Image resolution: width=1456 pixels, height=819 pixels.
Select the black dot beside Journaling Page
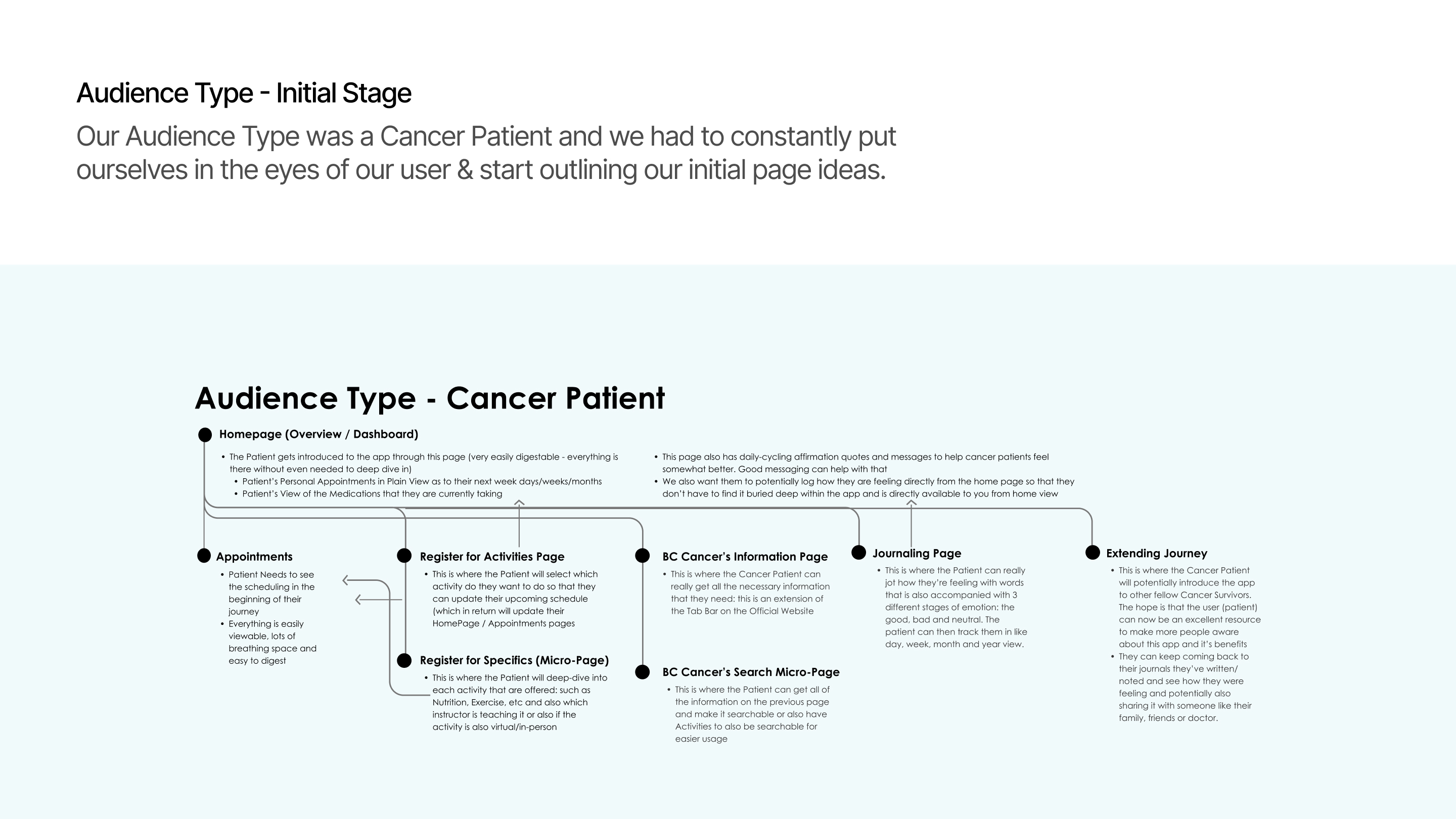pyautogui.click(x=858, y=552)
